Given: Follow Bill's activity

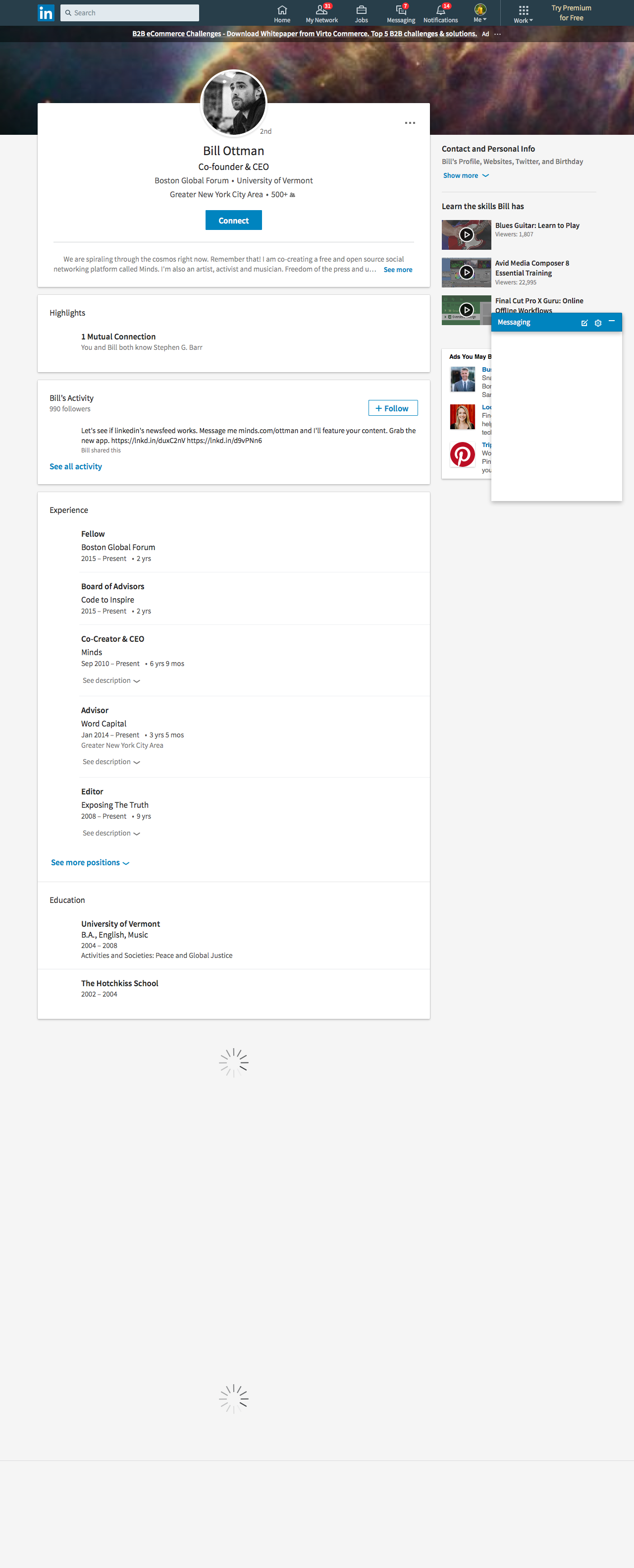Looking at the screenshot, I should (x=392, y=408).
